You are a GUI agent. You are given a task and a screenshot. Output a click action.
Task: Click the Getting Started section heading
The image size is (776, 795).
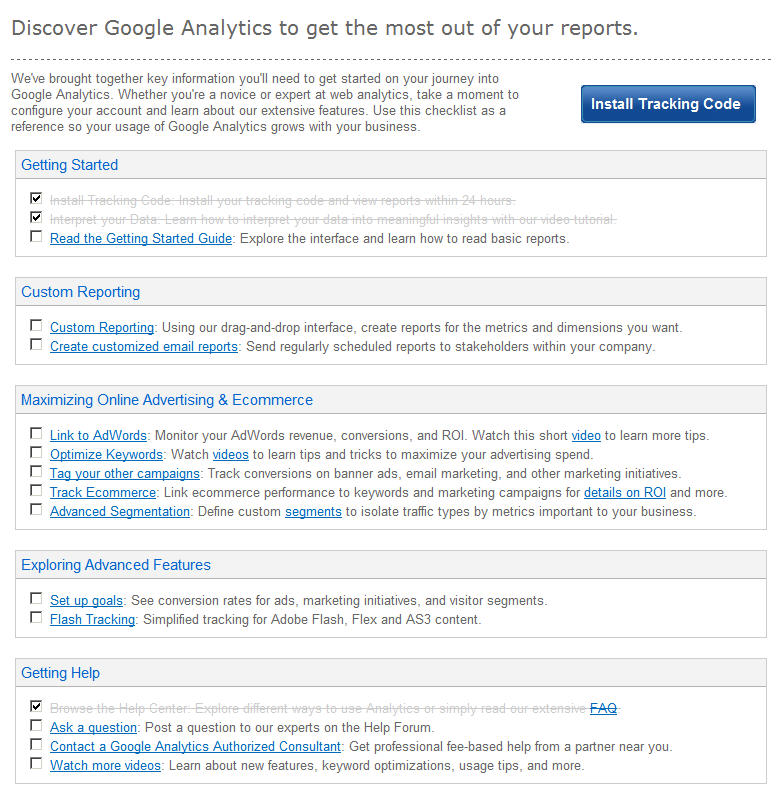click(69, 165)
